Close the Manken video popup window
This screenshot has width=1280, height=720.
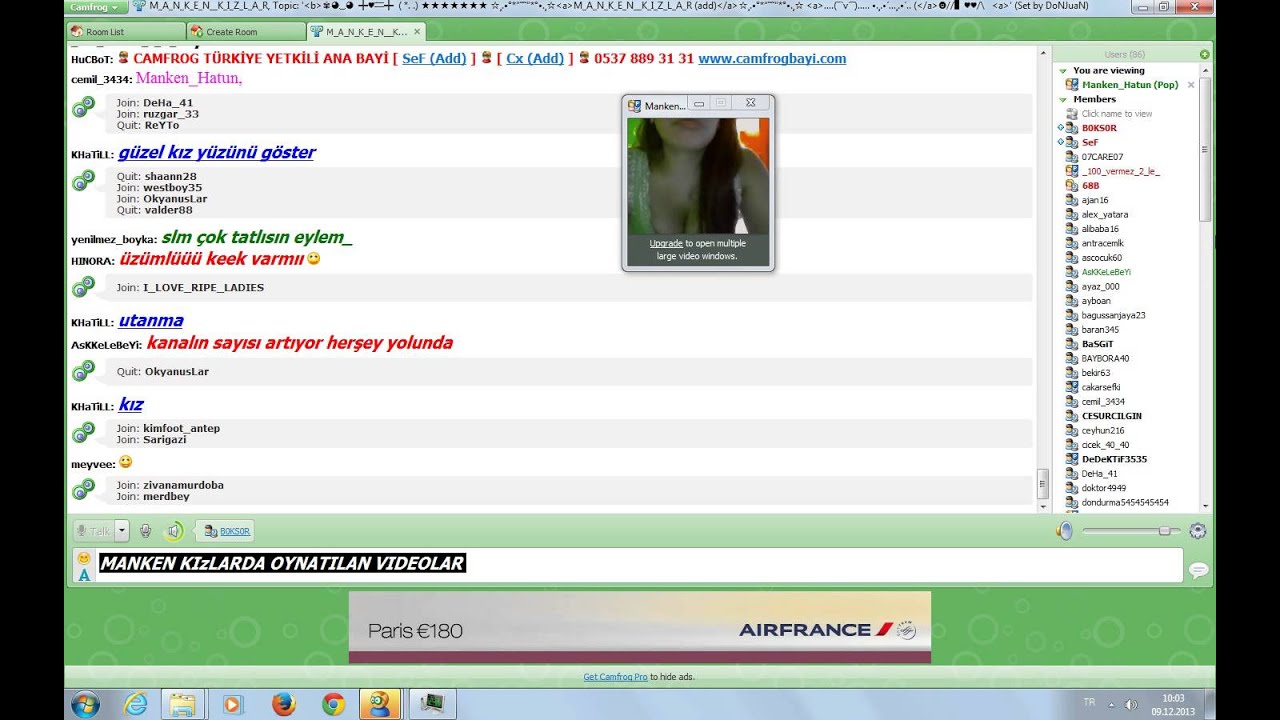(750, 103)
